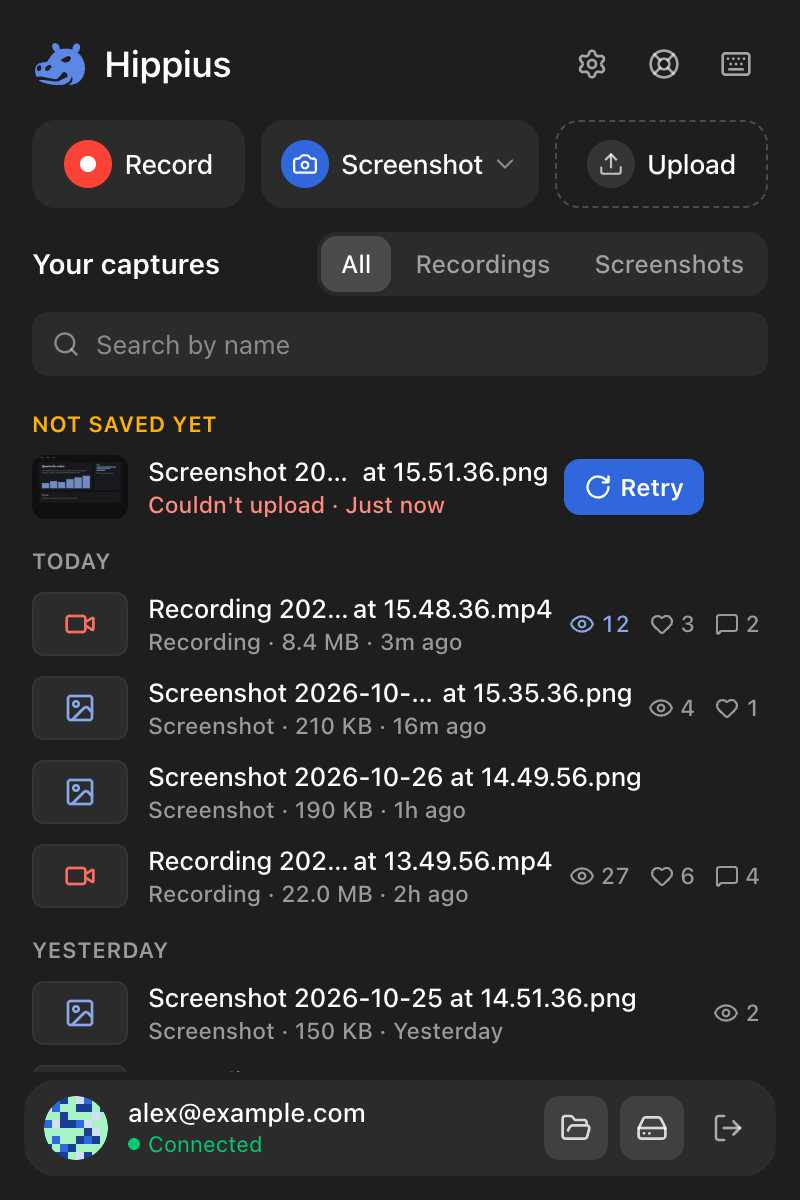Viewport: 800px width, 1200px height.
Task: Switch to the Recordings tab
Action: coord(483,264)
